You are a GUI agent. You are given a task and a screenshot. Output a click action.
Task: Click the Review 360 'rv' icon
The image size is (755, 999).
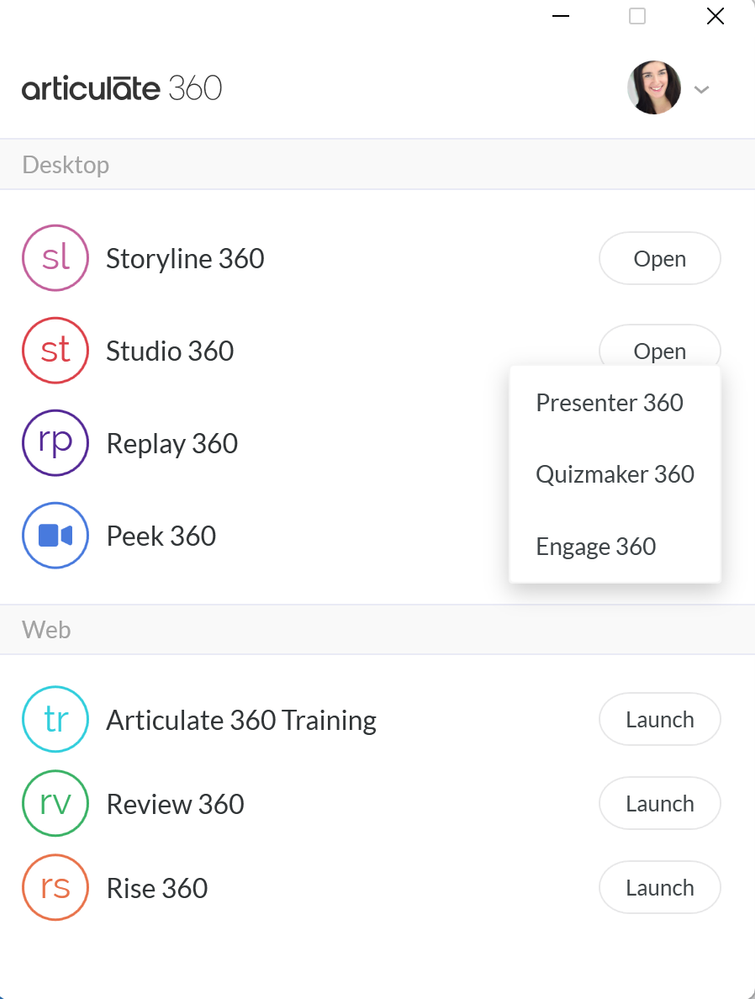click(55, 803)
